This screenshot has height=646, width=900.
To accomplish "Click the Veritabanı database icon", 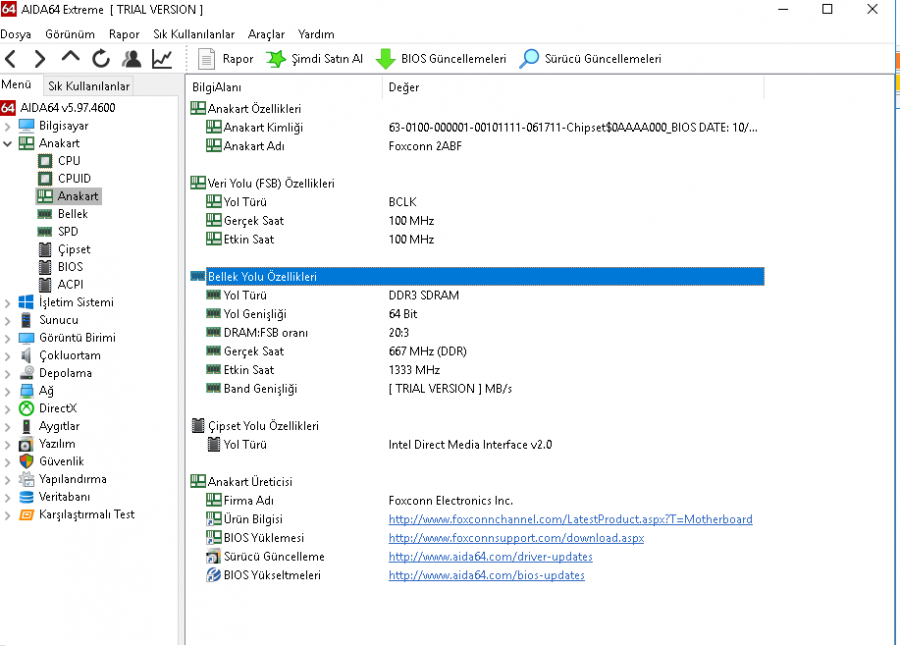I will 26,497.
